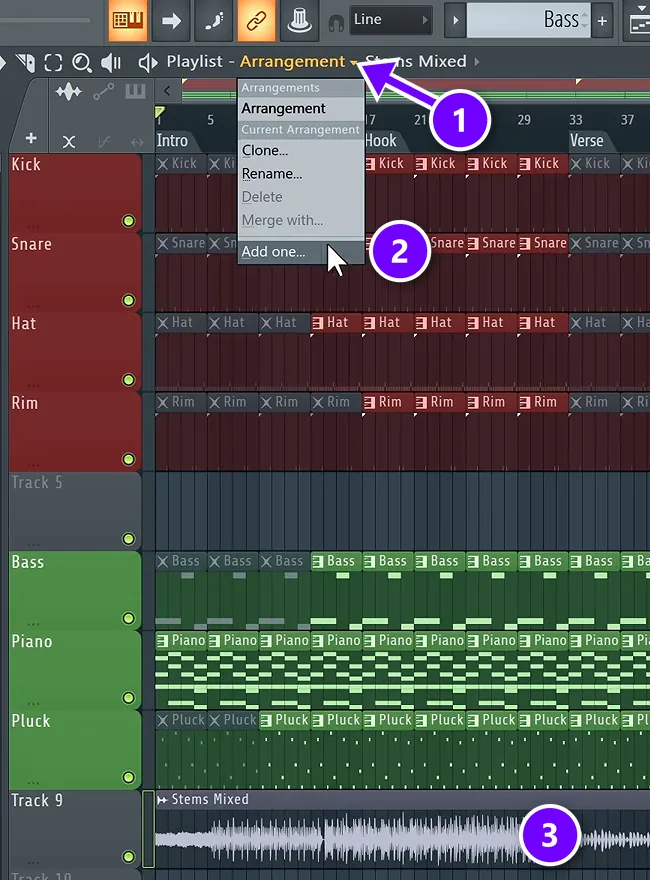Activate the magnifier zoom tool

point(82,63)
